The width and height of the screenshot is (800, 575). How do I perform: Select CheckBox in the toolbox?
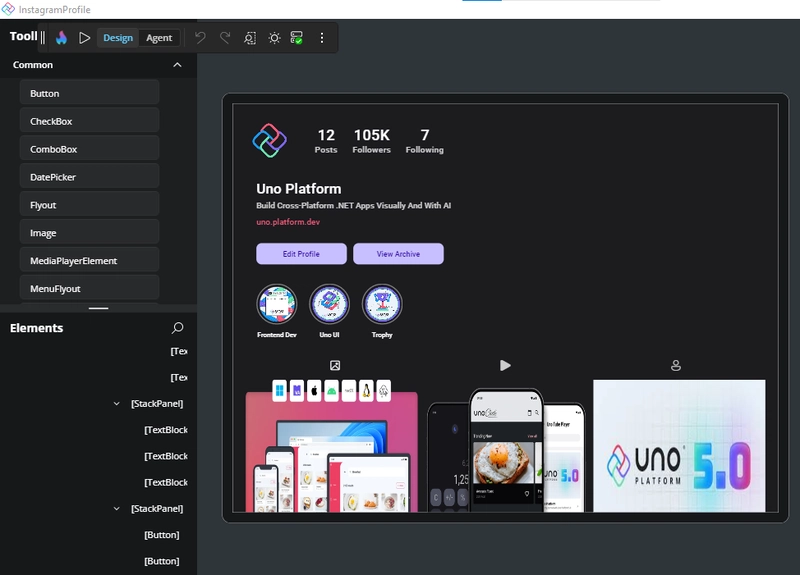point(89,121)
